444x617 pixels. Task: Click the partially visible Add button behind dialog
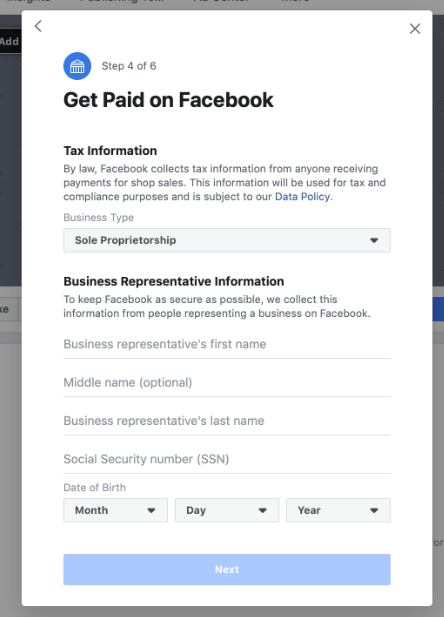tap(10, 41)
